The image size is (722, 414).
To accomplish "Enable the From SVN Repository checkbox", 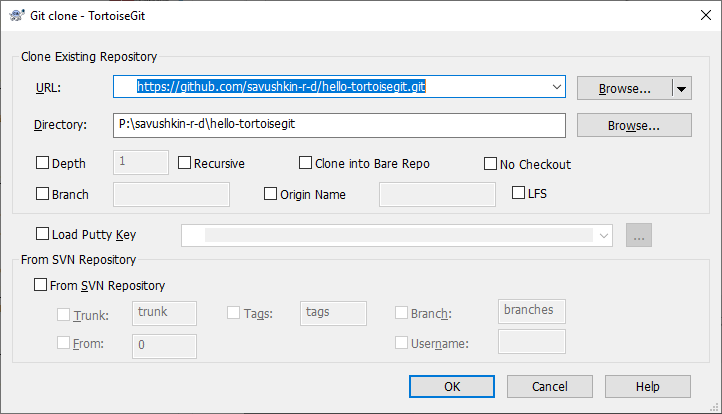I will coord(41,285).
